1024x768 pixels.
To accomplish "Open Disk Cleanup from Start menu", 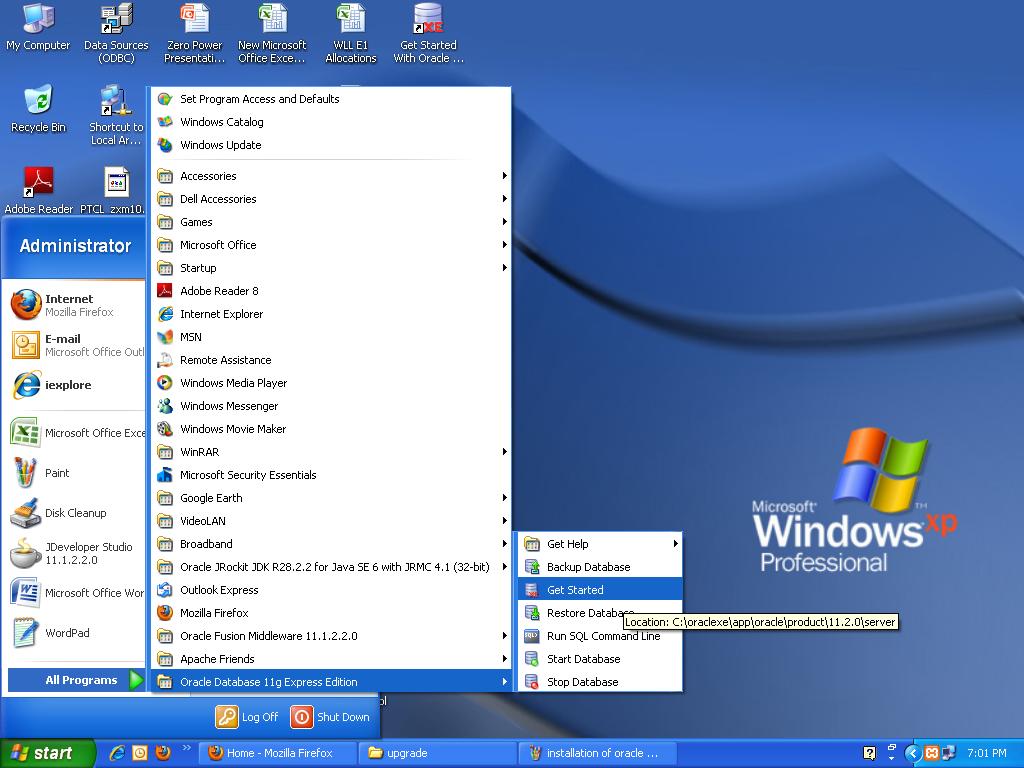I will point(74,513).
